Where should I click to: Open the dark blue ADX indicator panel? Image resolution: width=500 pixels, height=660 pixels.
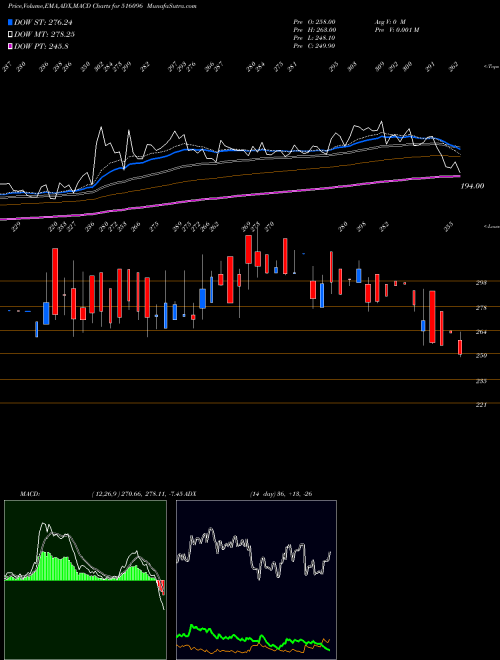(x=256, y=580)
